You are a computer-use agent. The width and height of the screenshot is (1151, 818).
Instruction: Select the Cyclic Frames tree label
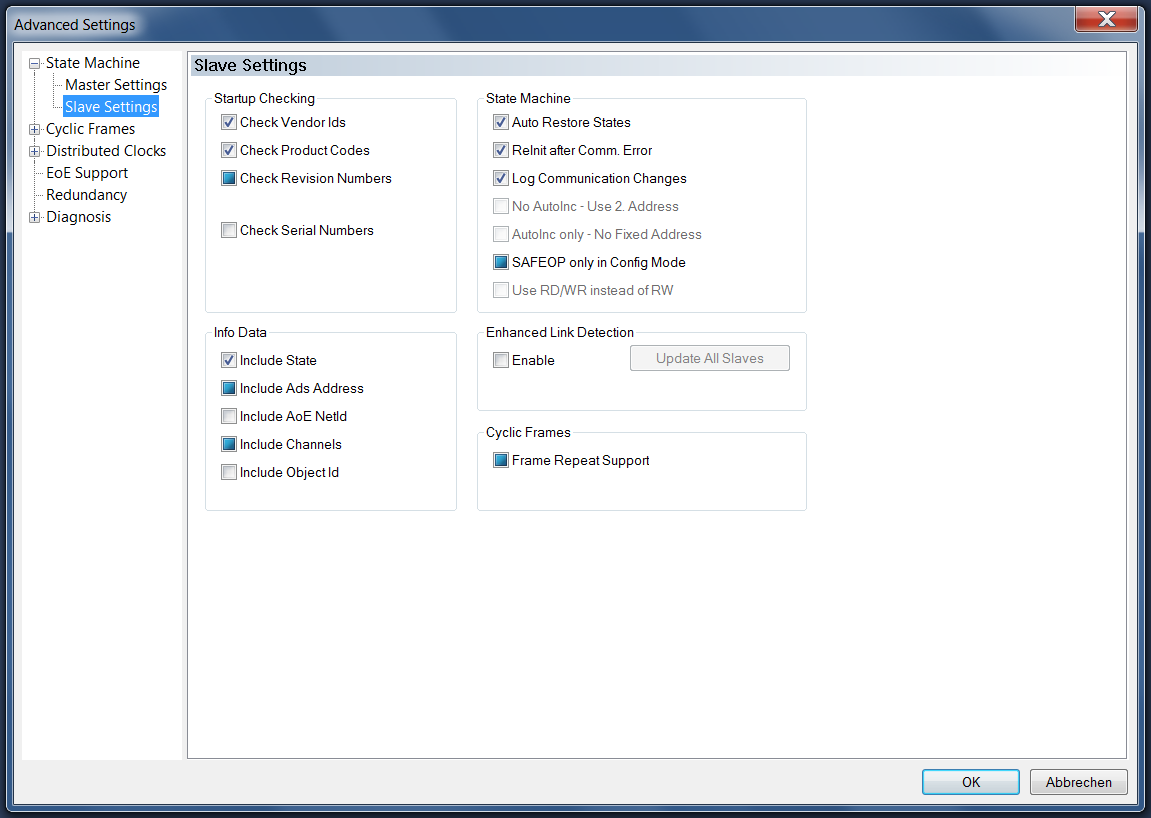[90, 129]
